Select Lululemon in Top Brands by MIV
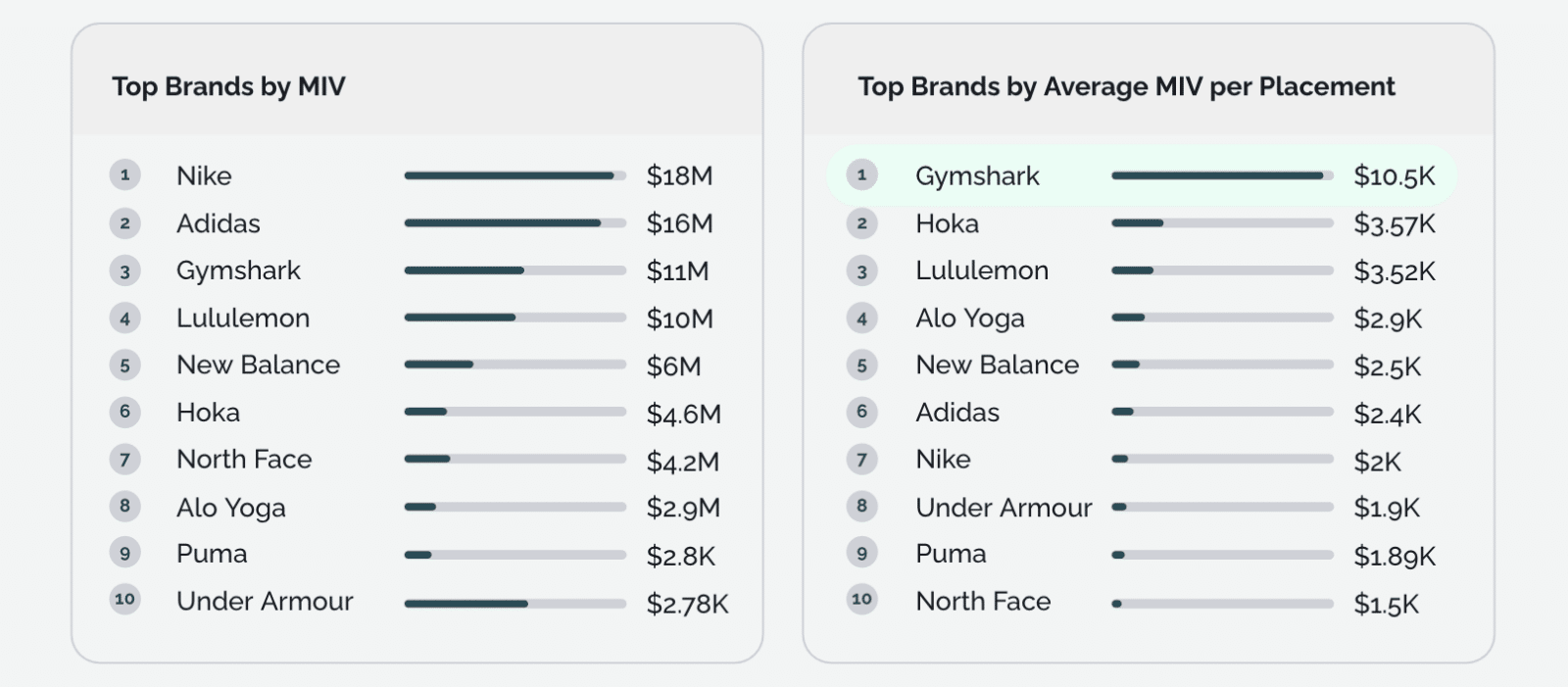1568x687 pixels. click(x=243, y=318)
